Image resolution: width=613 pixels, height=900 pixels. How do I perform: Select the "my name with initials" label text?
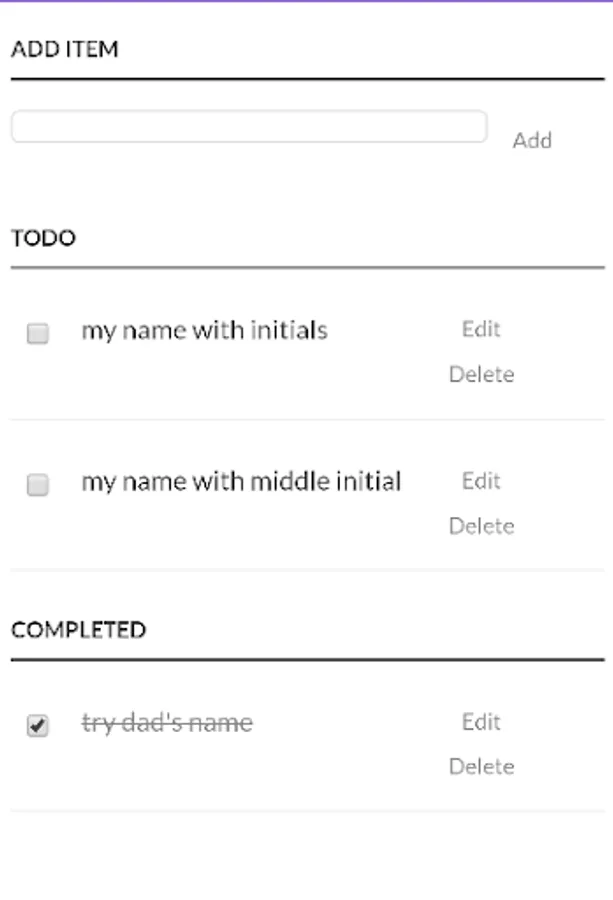204,330
